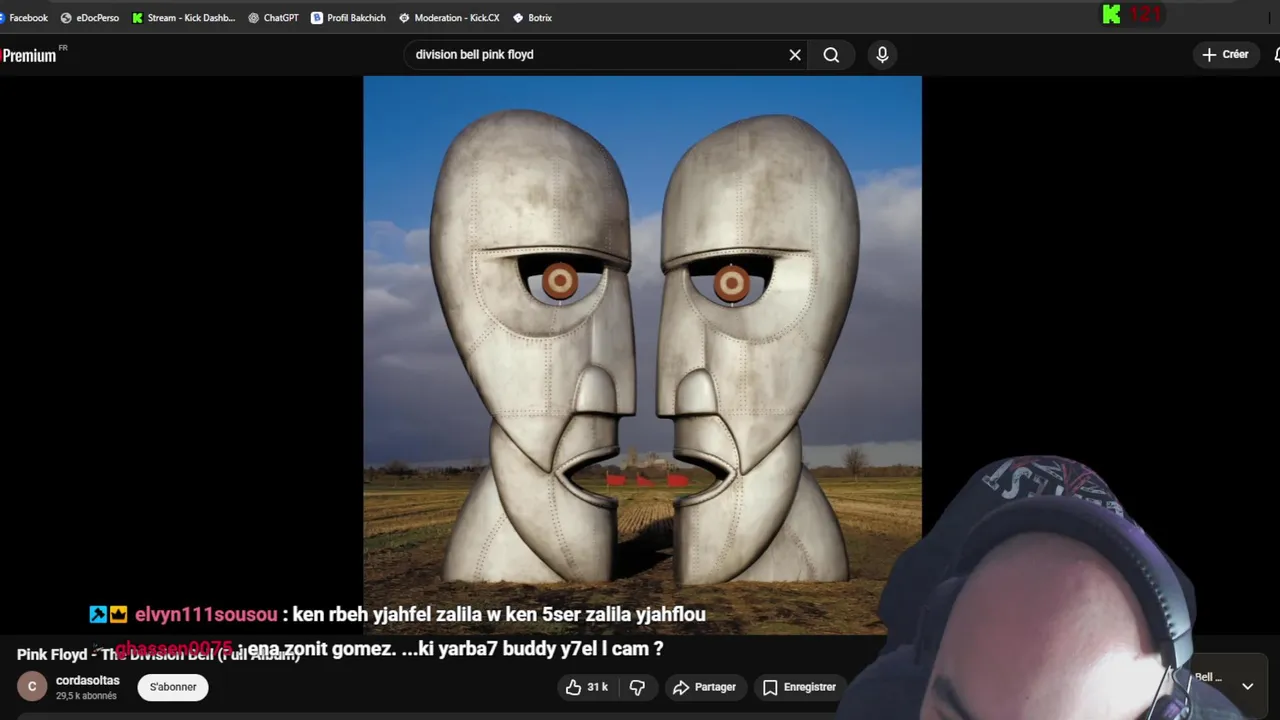Click the Enregistrer save button

(800, 687)
